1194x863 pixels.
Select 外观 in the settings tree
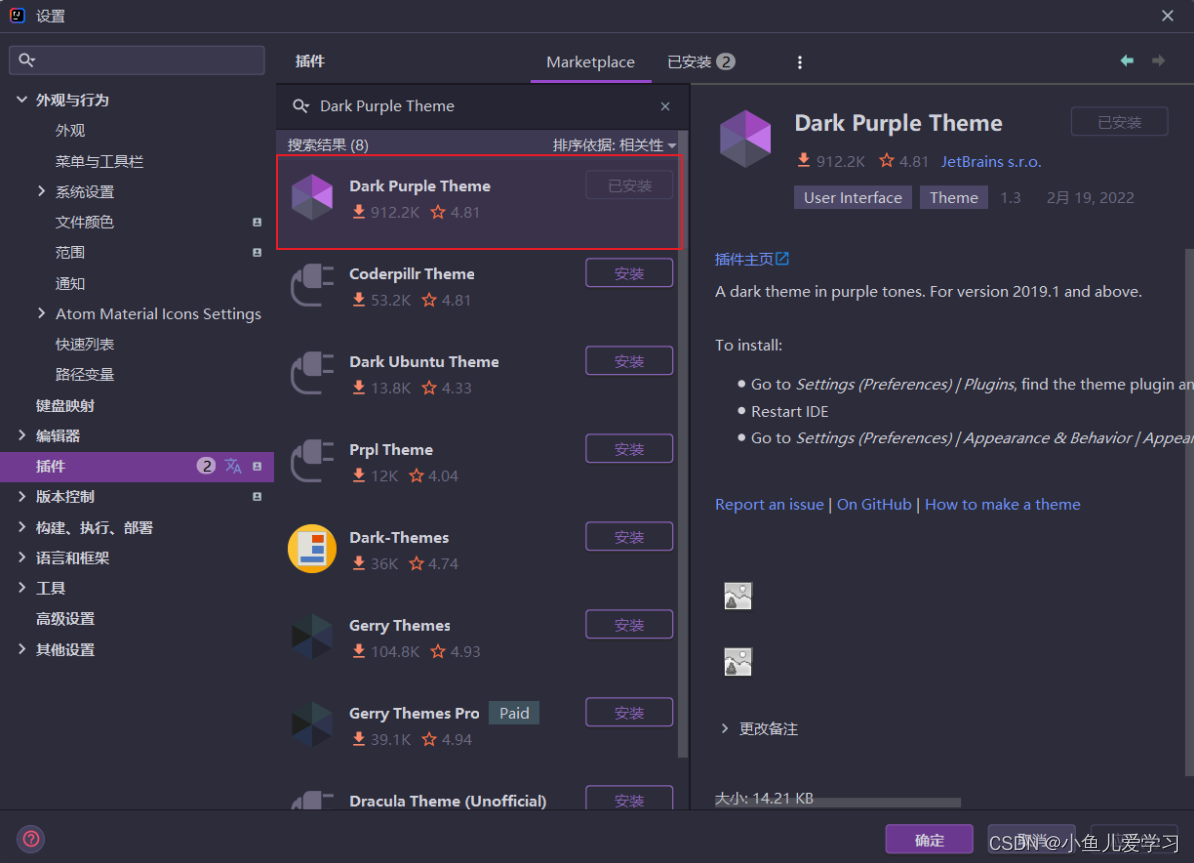point(70,131)
